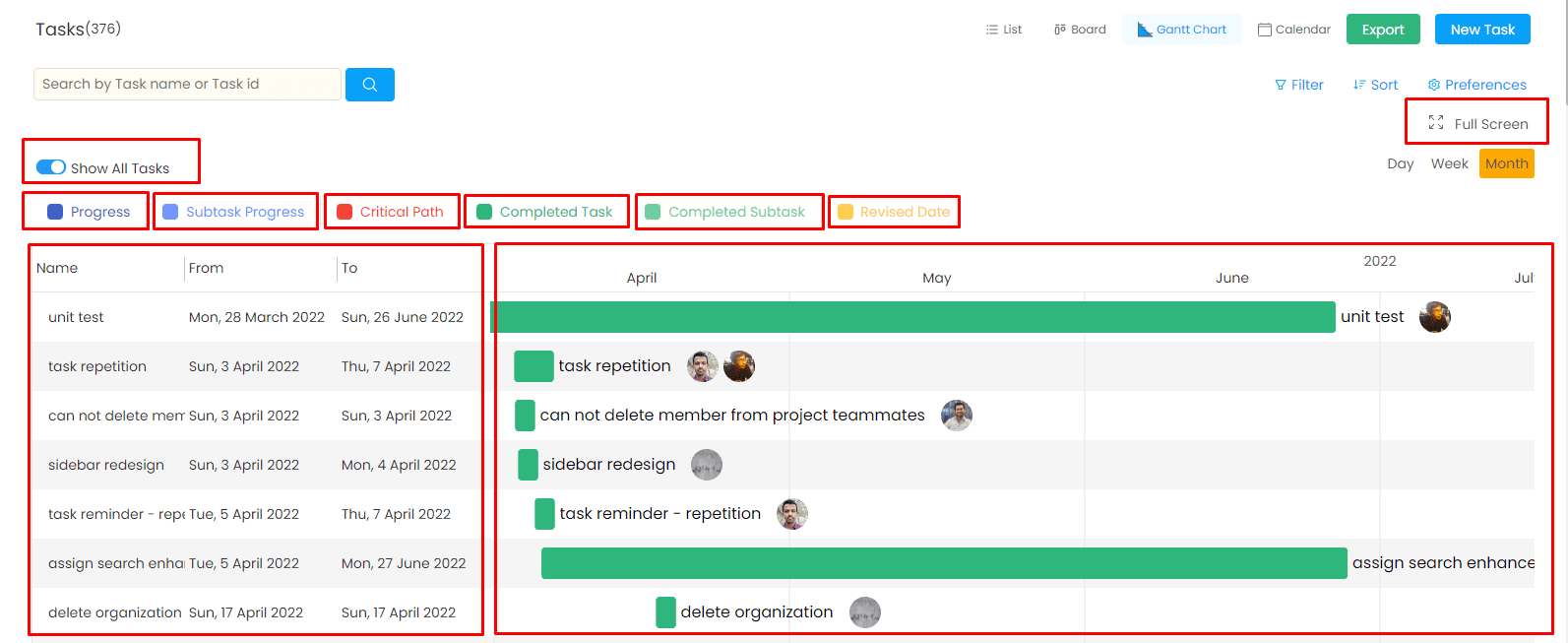Select the unit test row name

(x=76, y=317)
